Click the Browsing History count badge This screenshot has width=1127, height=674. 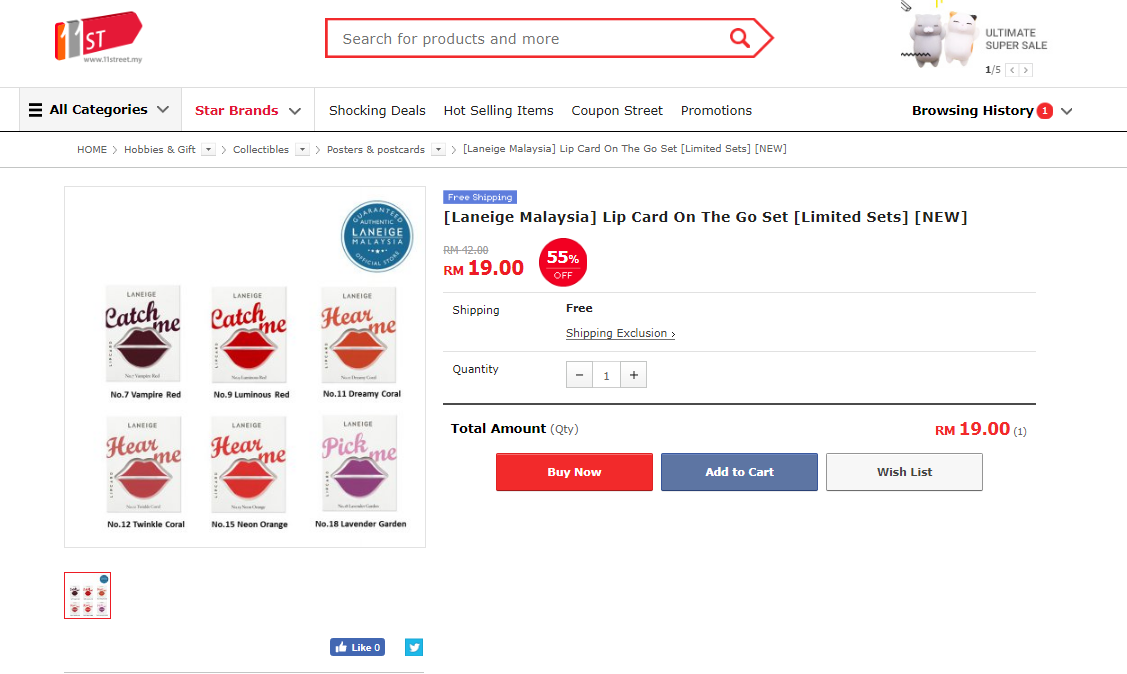(1045, 110)
